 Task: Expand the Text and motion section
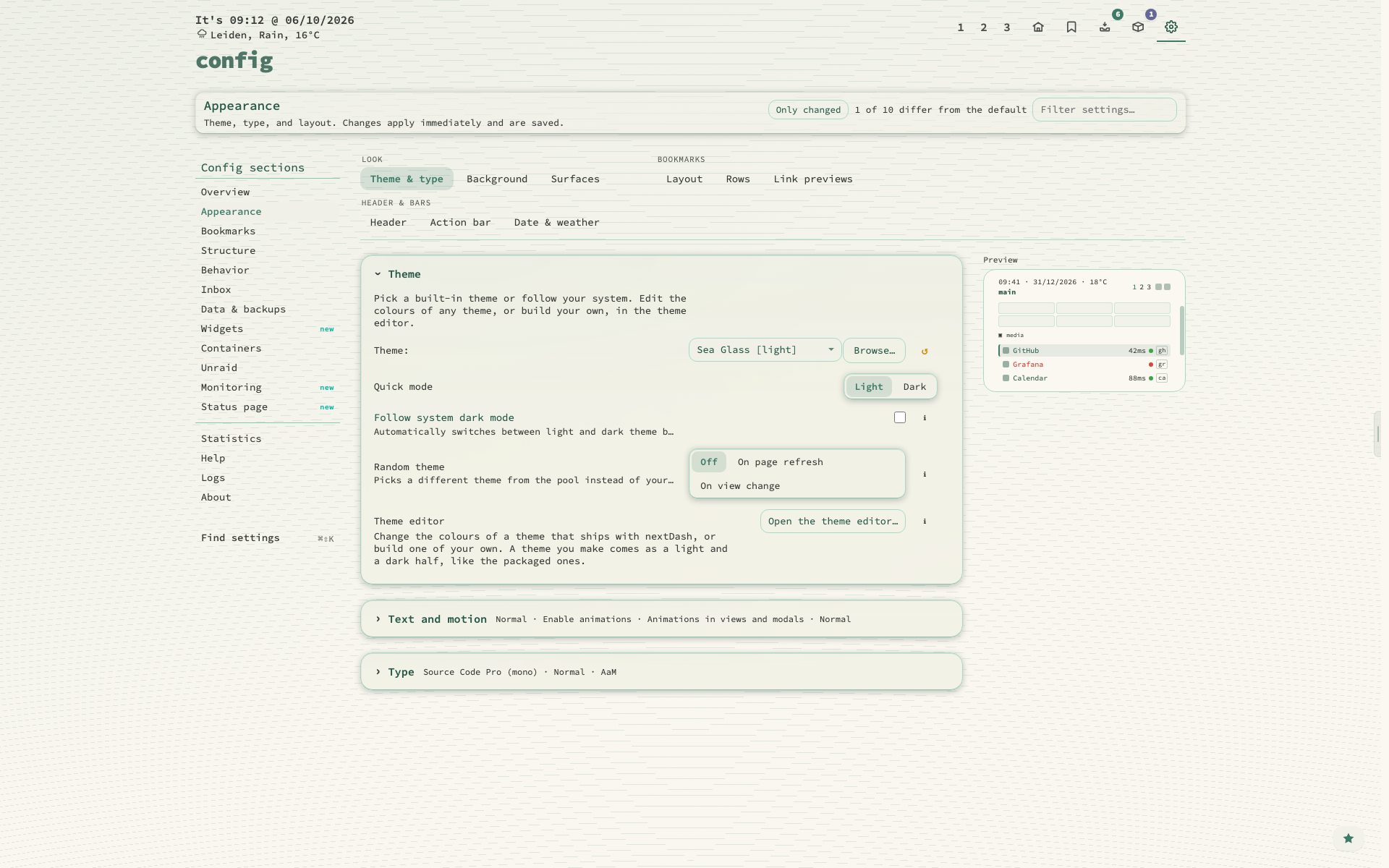(430, 619)
